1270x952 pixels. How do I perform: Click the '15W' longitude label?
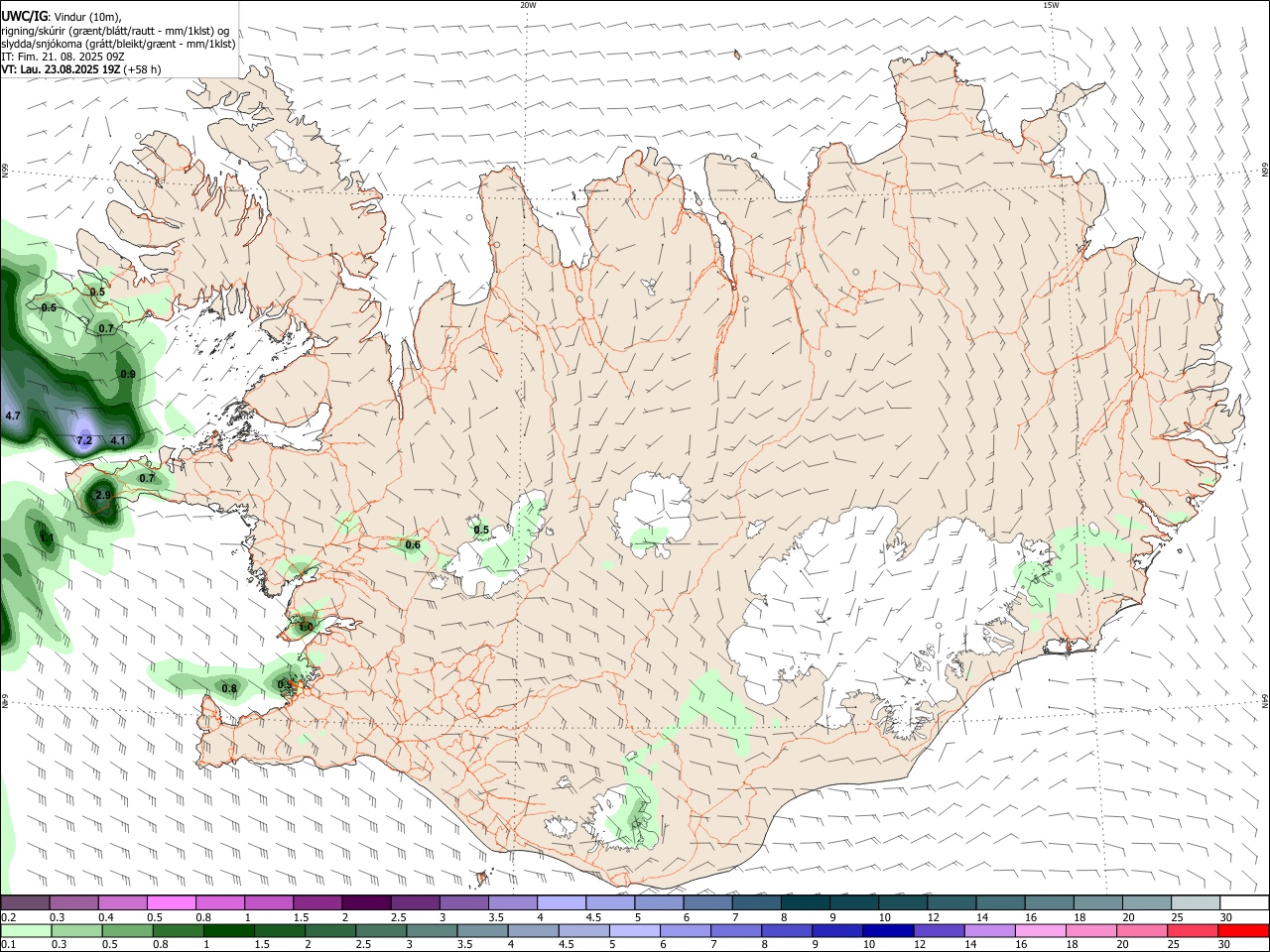coord(1051,5)
